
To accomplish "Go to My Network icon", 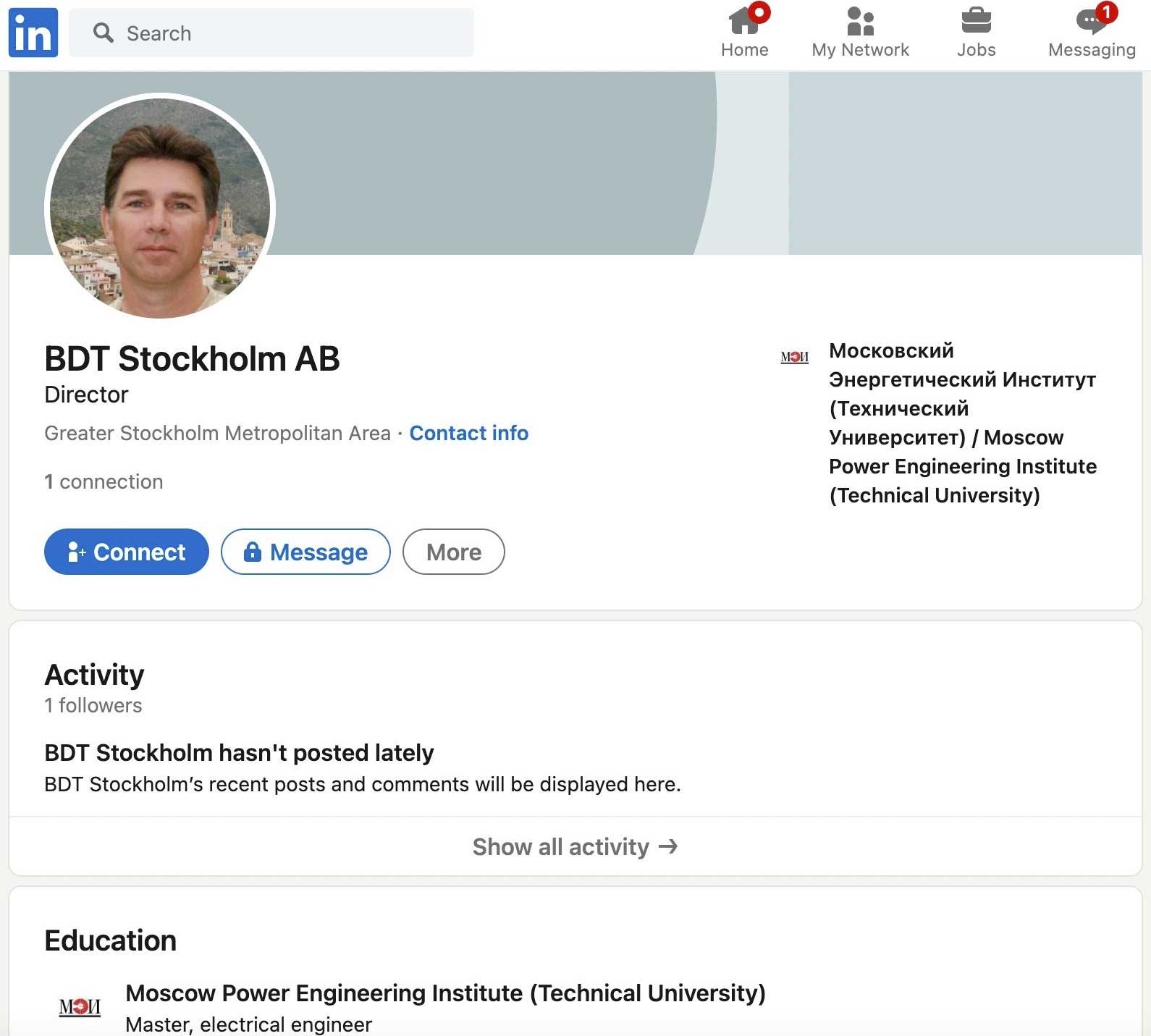I will click(x=860, y=22).
